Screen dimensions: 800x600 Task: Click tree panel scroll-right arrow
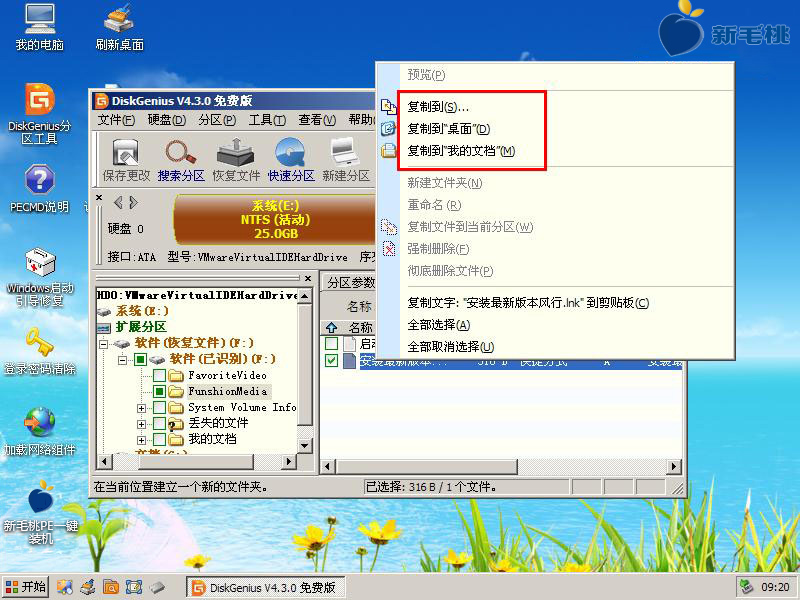click(289, 462)
